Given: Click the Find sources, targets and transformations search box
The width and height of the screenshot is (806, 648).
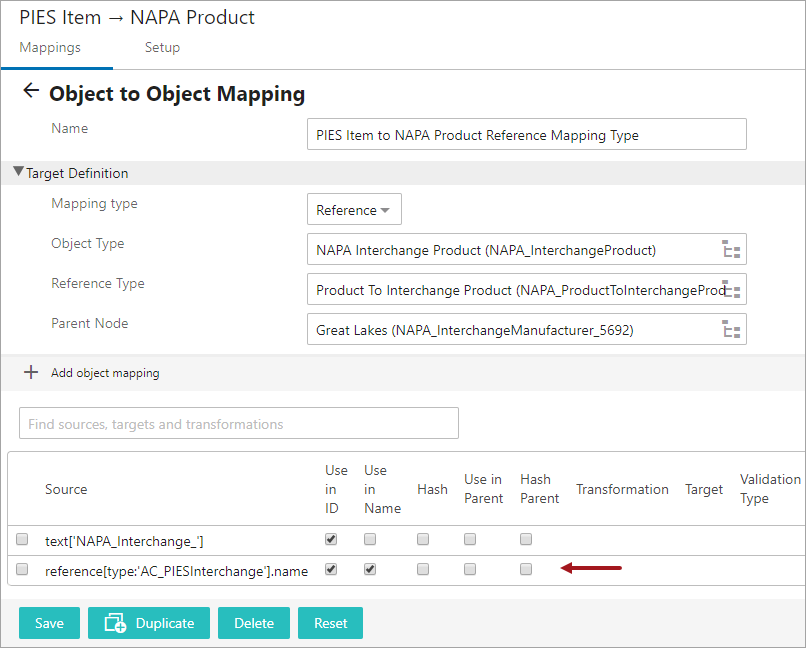Looking at the screenshot, I should (x=239, y=423).
